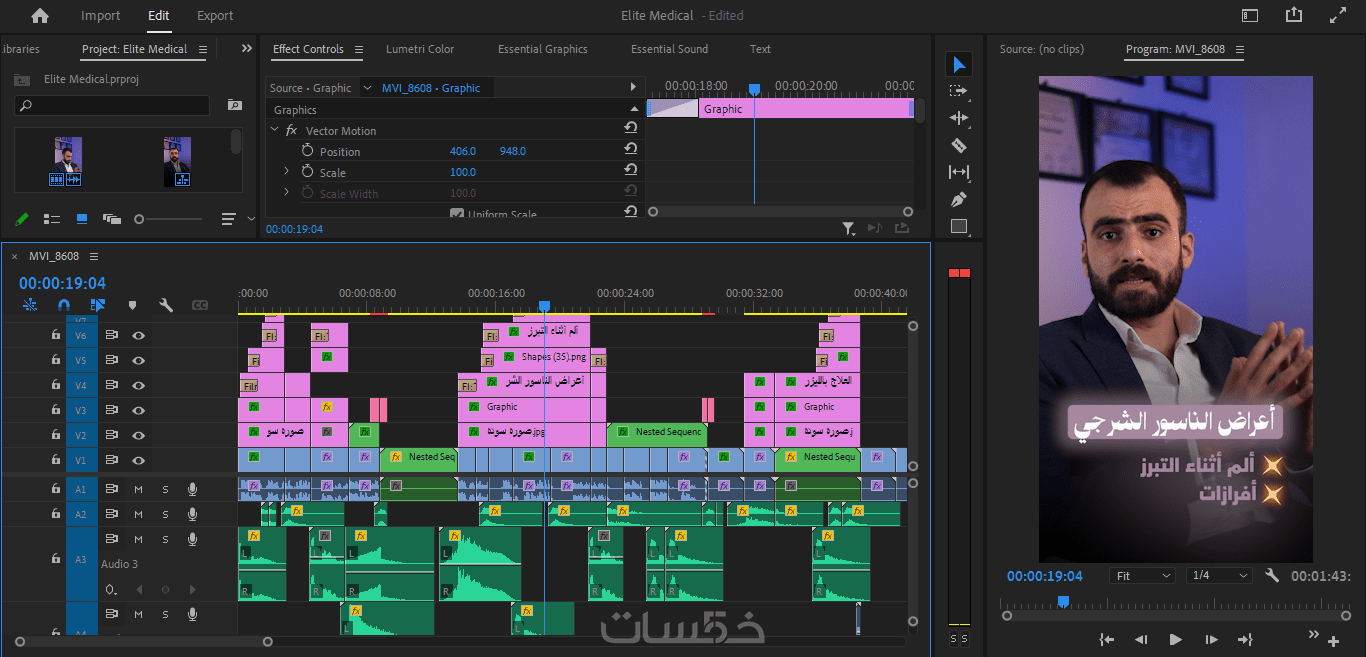Switch to Import tab

point(100,15)
